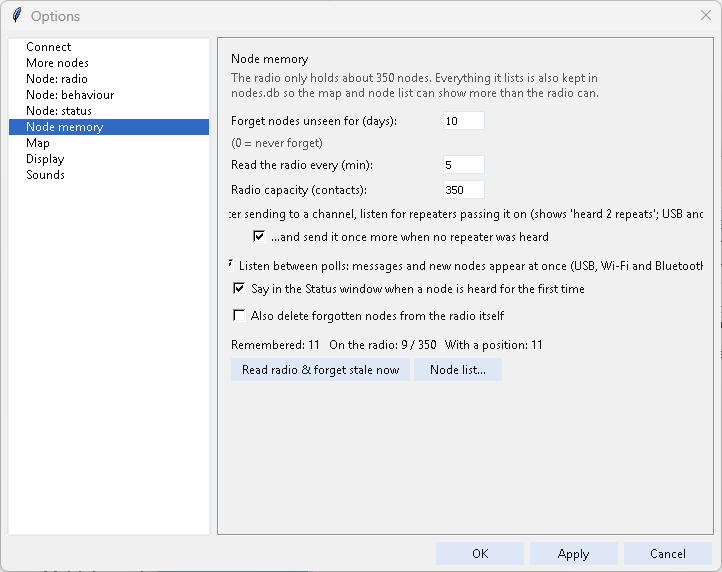The width and height of the screenshot is (722, 572).
Task: Click the feather icon in title bar
Action: 17,15
